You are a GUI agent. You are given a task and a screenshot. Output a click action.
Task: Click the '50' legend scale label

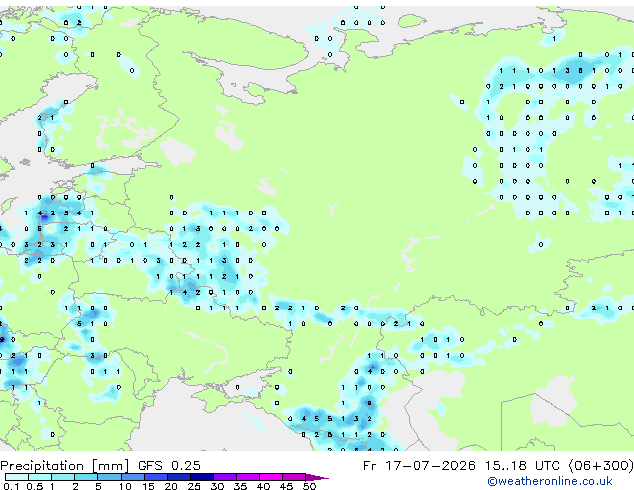point(309,486)
